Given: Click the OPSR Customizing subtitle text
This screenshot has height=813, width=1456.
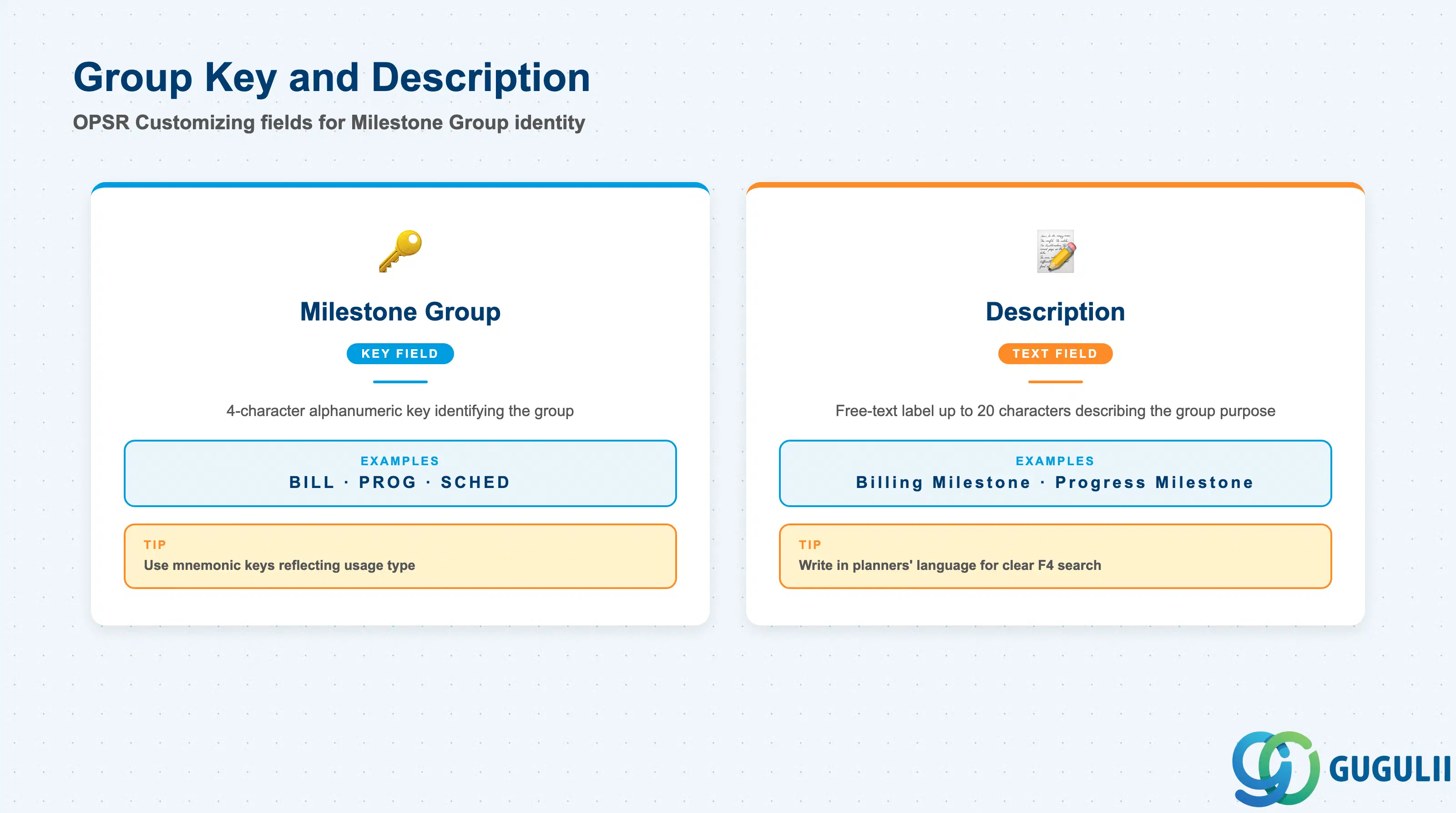Looking at the screenshot, I should pyautogui.click(x=329, y=122).
